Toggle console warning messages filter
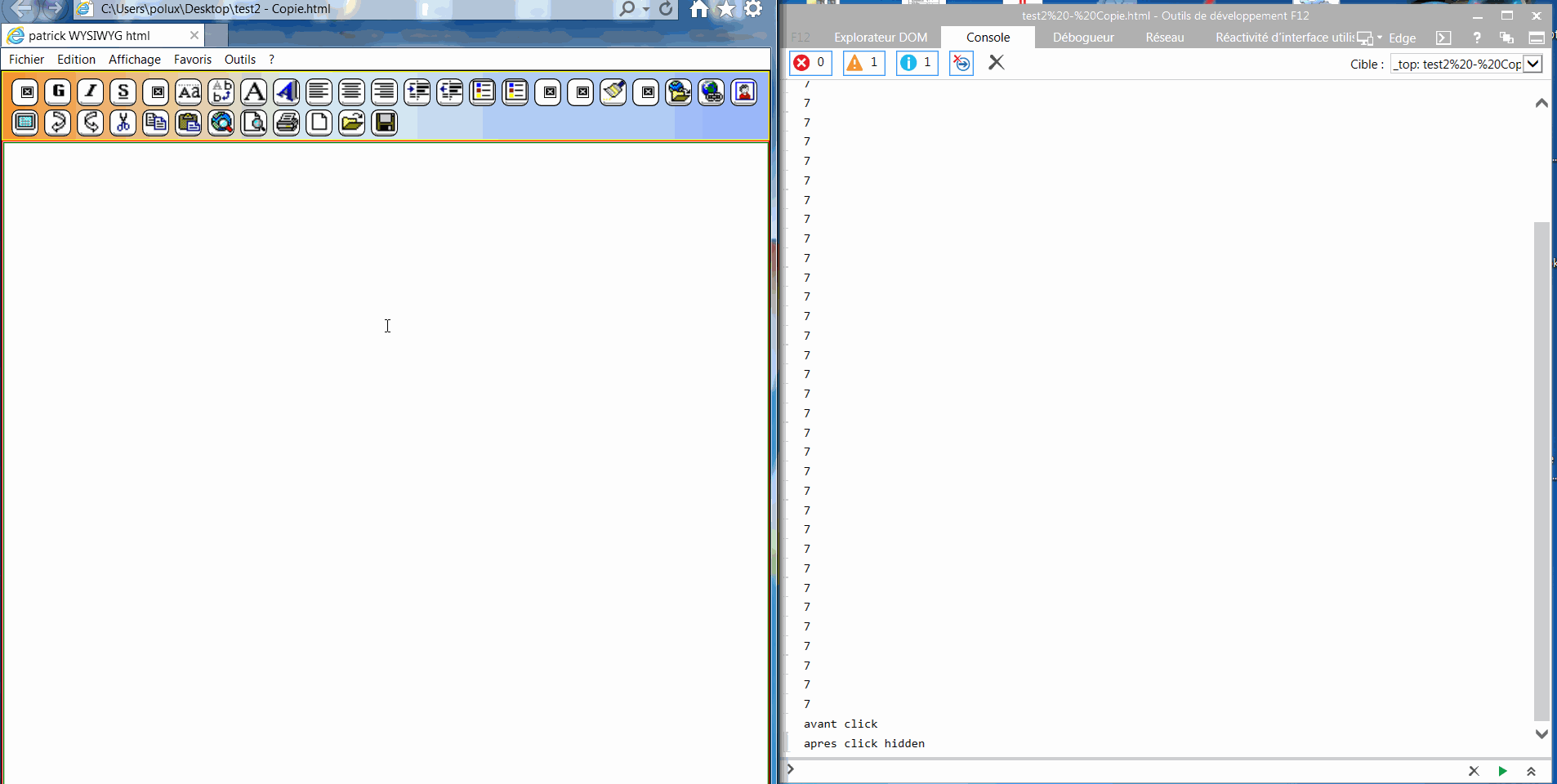The height and width of the screenshot is (784, 1557). pyautogui.click(x=863, y=63)
